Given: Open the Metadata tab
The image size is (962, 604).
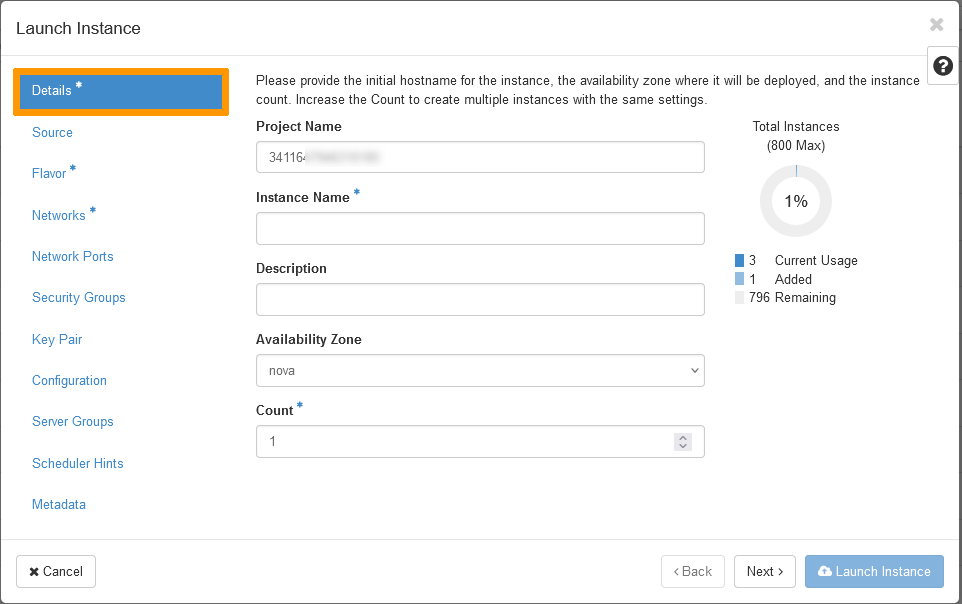Looking at the screenshot, I should click(58, 504).
